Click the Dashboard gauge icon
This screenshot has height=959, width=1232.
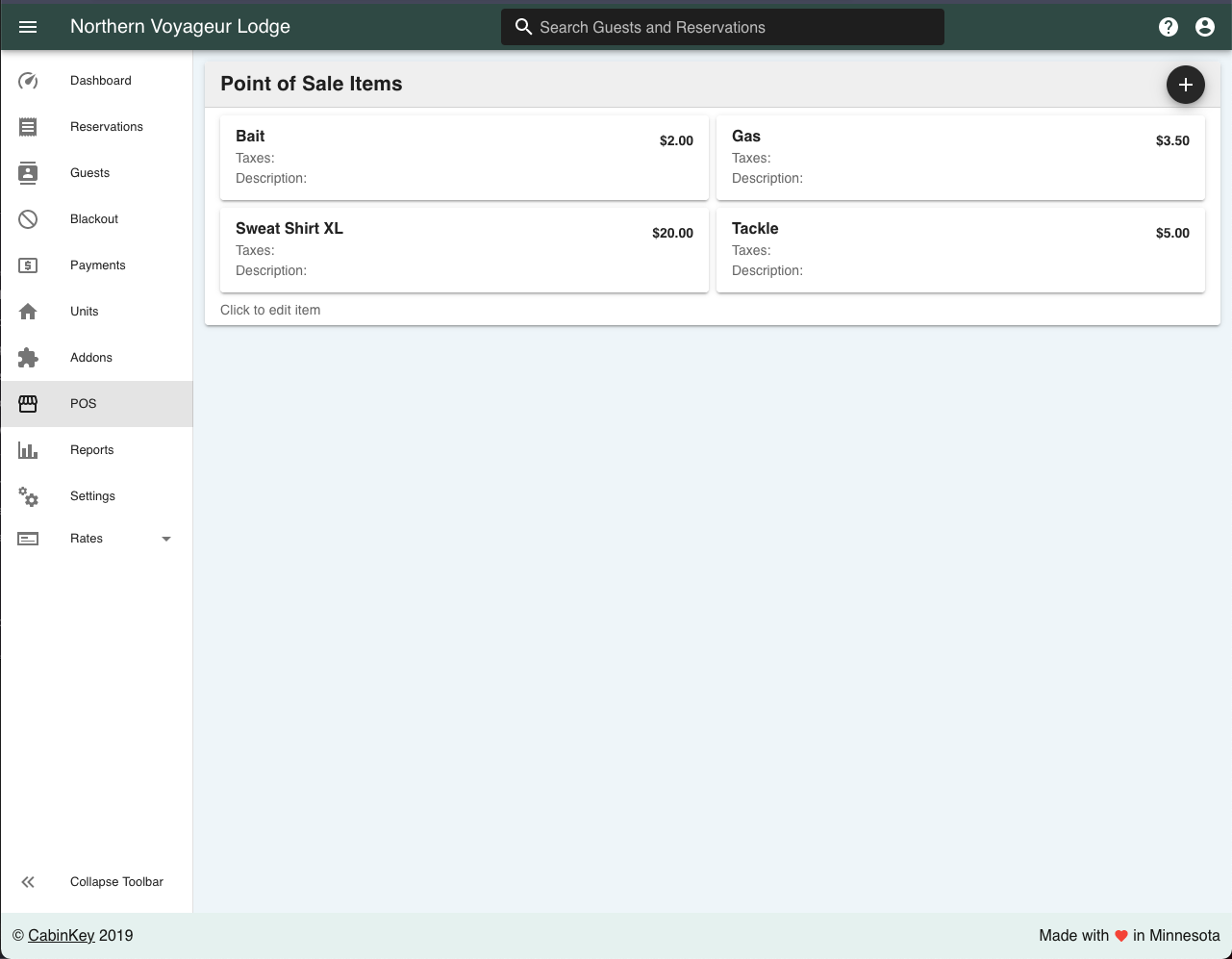click(x=28, y=81)
